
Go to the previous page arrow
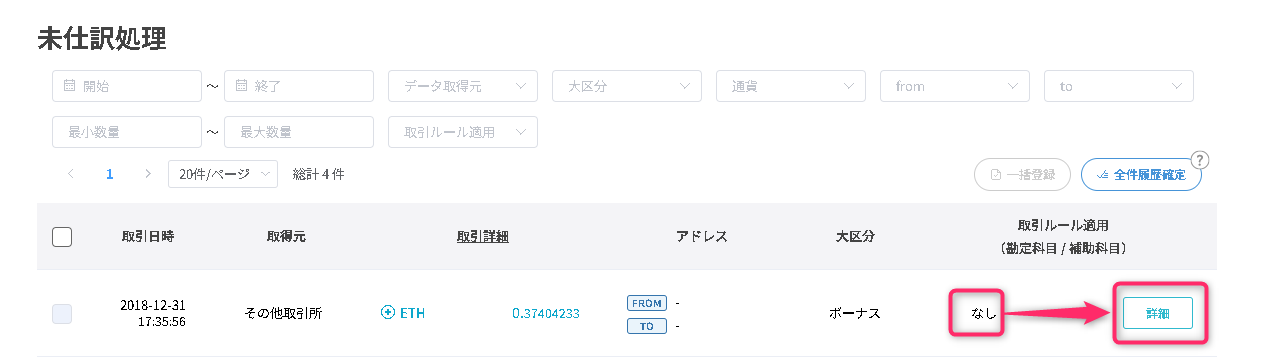(x=71, y=174)
